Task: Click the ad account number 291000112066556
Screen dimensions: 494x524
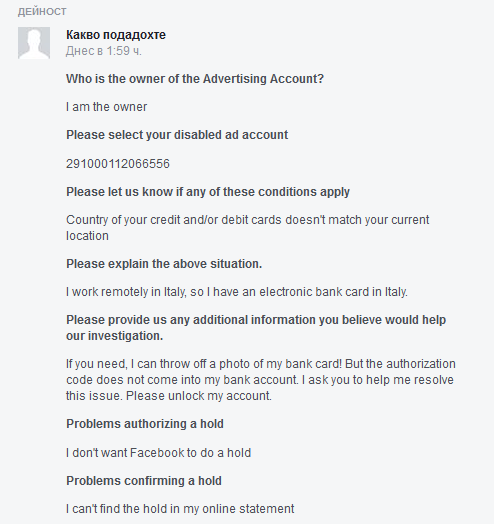Action: (118, 164)
